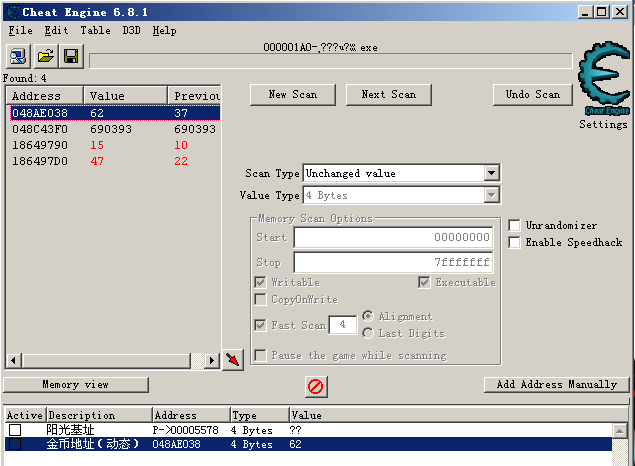Start a New Scan

293,95
